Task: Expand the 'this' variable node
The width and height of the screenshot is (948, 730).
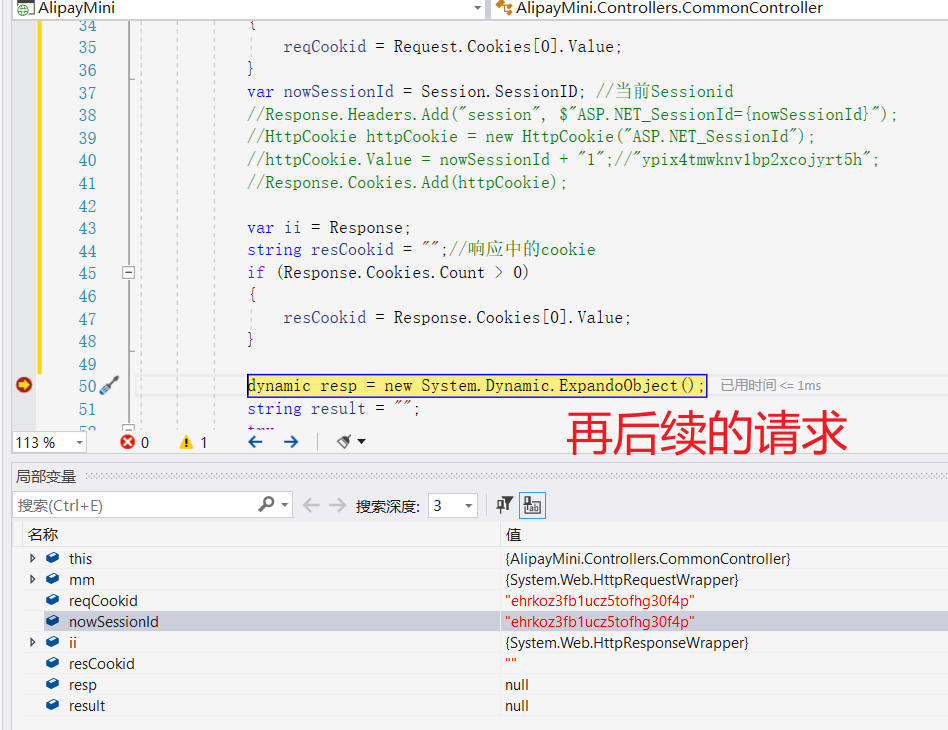Action: tap(33, 558)
